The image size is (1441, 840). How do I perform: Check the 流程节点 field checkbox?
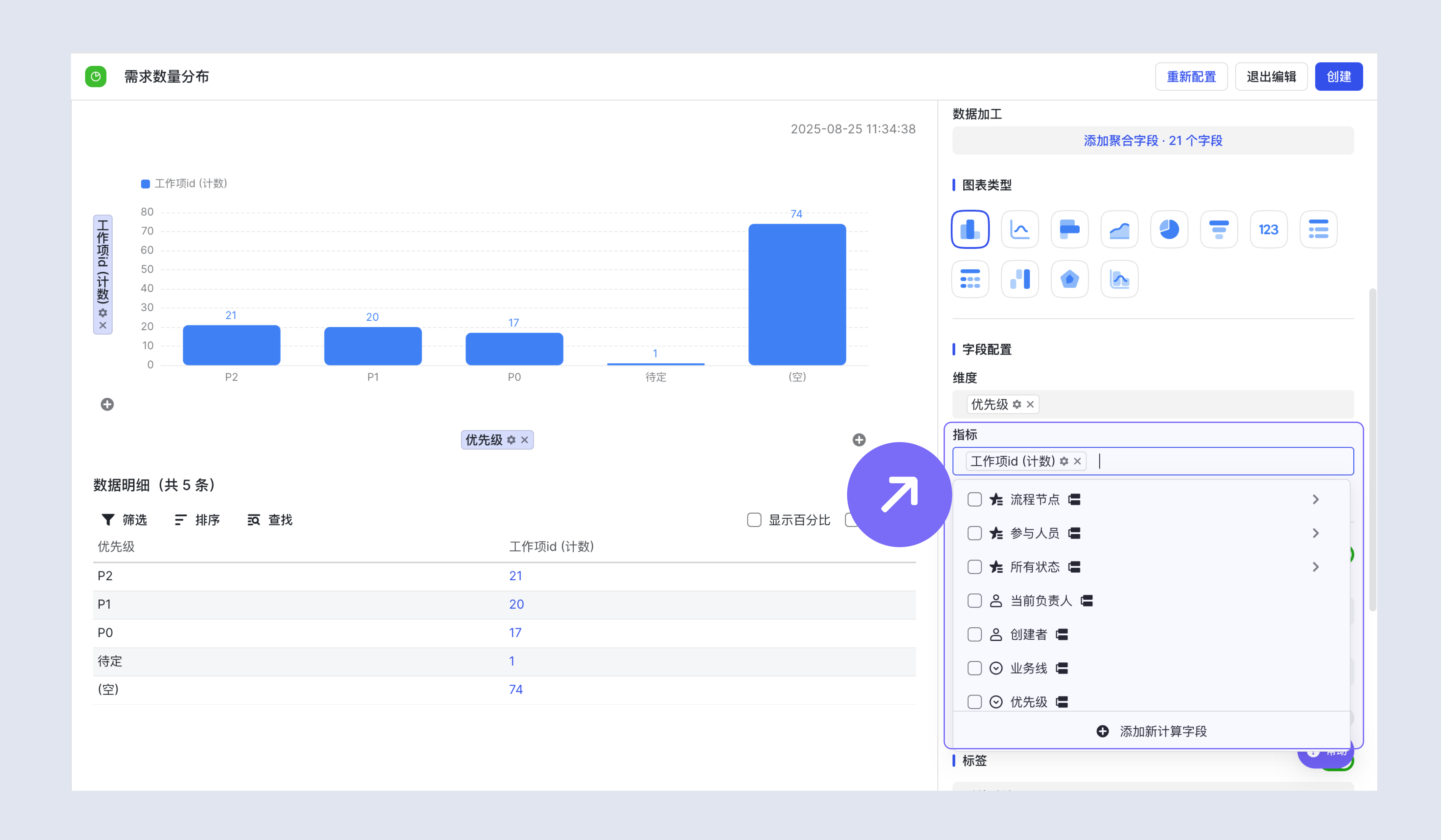(x=974, y=499)
